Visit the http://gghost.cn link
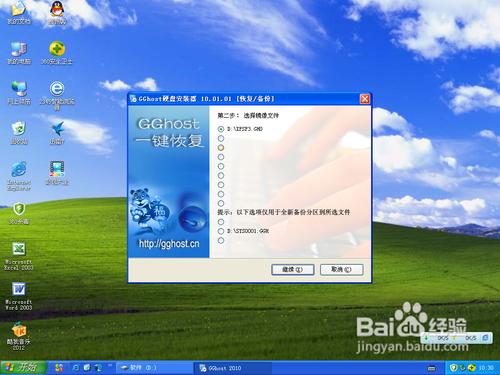500x375 pixels. [169, 244]
